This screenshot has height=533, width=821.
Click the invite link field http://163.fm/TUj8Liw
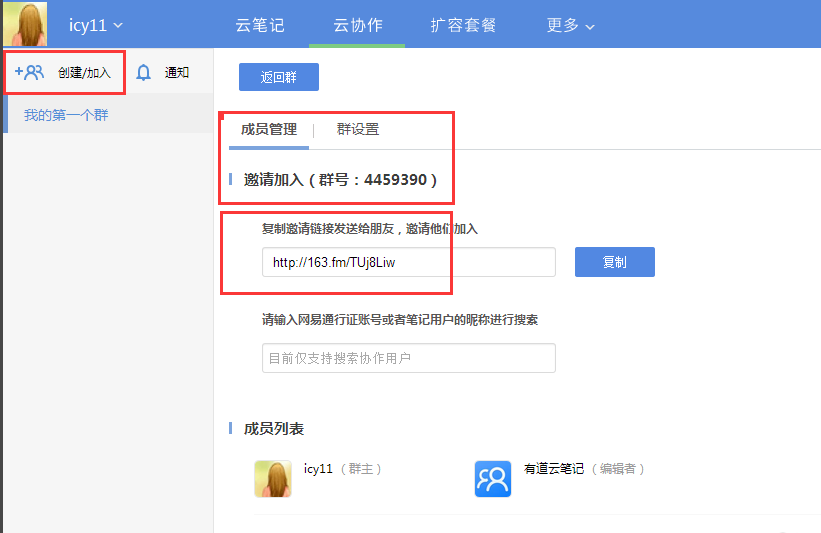click(408, 262)
